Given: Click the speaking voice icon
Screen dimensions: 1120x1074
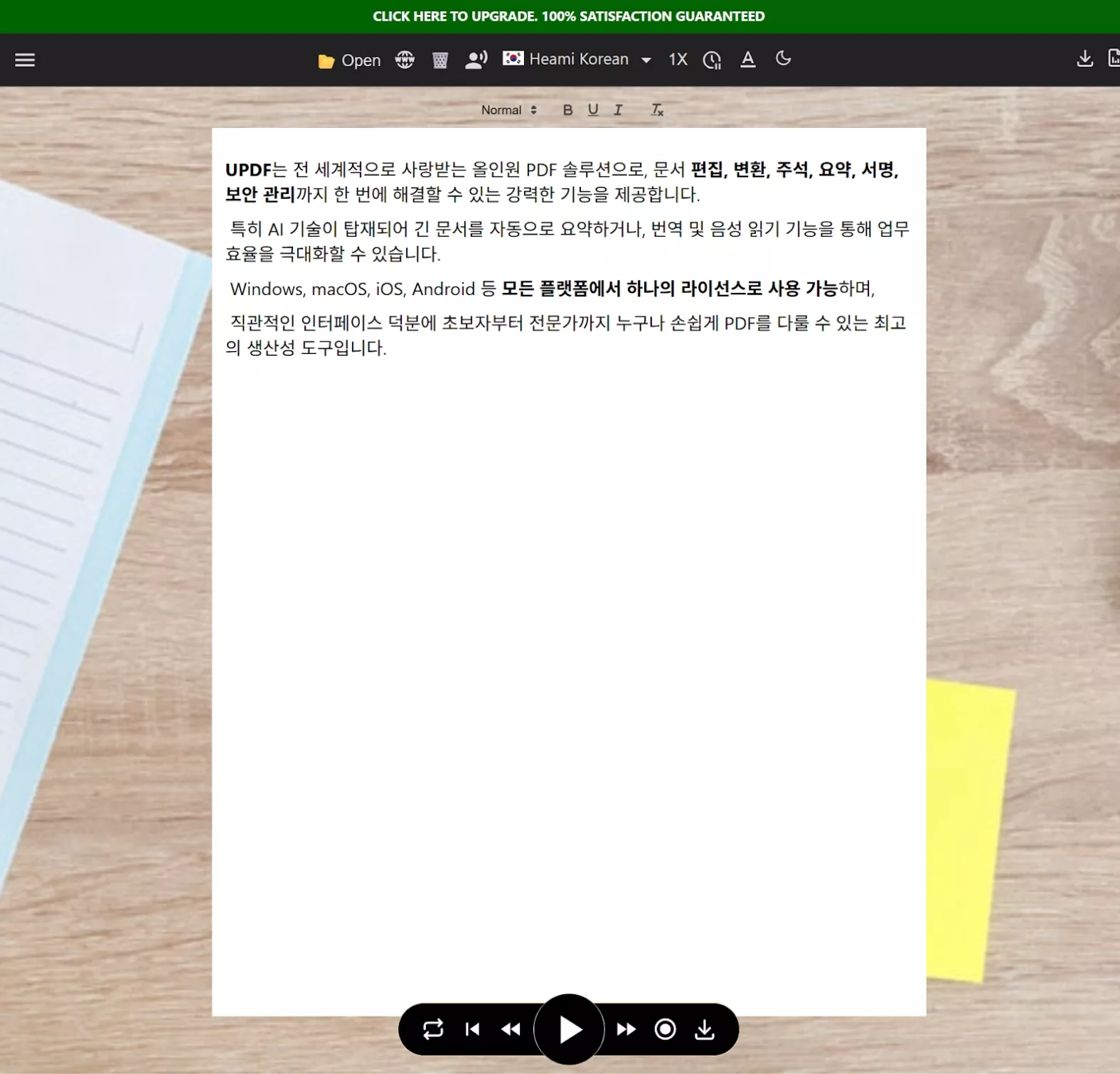Looking at the screenshot, I should 476,60.
